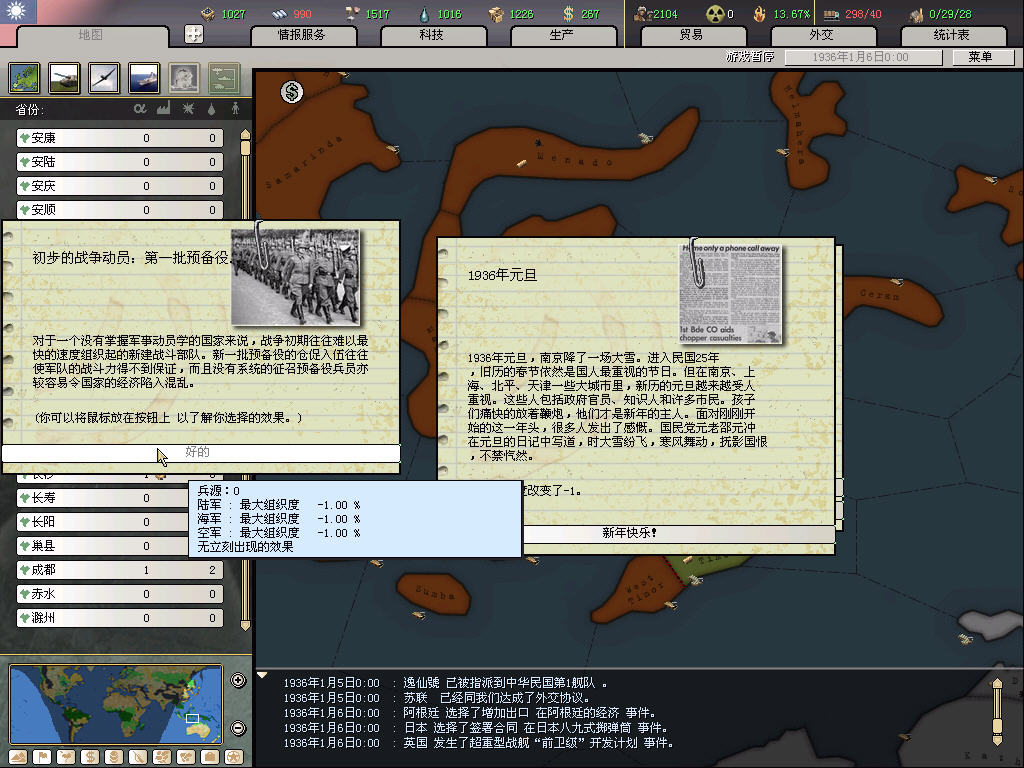Select the 安陆 province row
Screen dimensions: 1024x768
click(x=120, y=162)
